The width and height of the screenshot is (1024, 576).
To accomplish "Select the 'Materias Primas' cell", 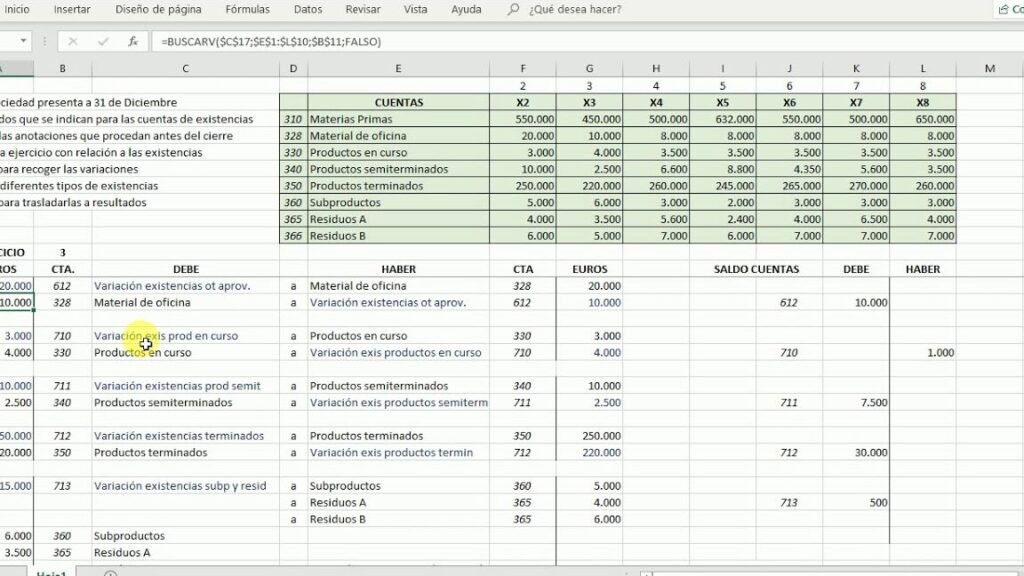I will click(x=398, y=119).
